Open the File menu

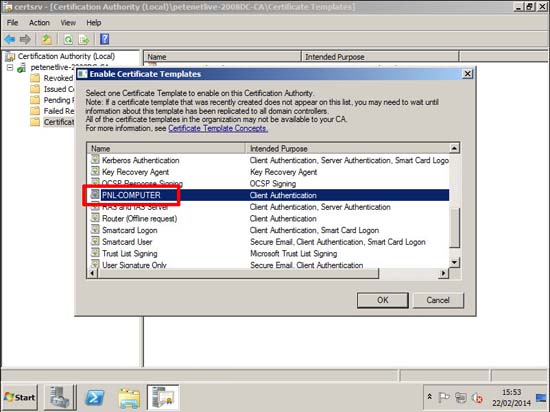[x=12, y=23]
